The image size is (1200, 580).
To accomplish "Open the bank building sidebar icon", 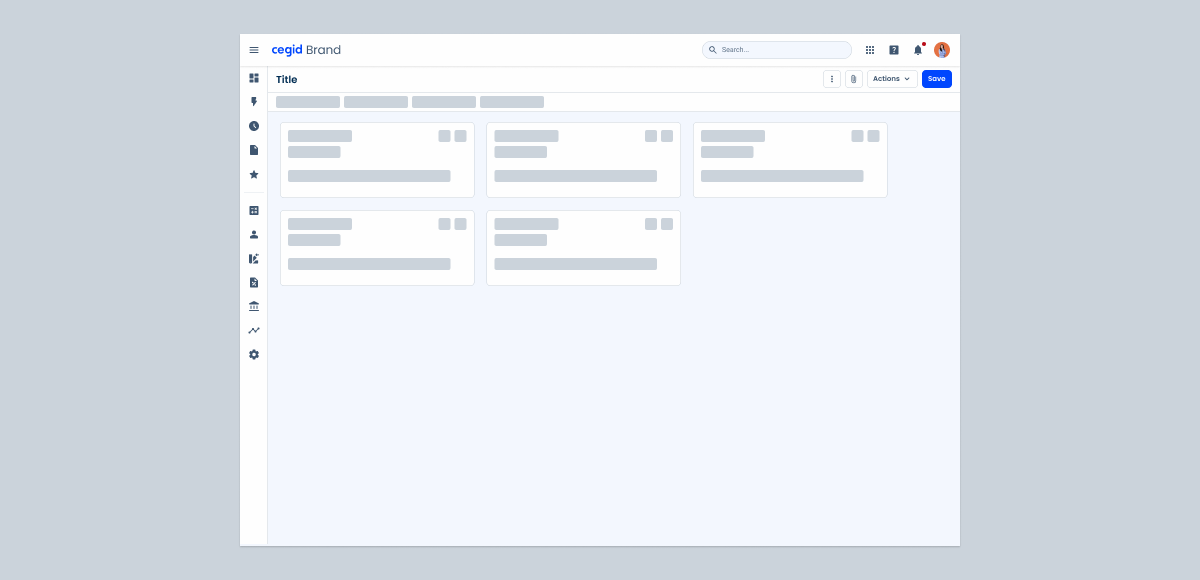I will 254,306.
